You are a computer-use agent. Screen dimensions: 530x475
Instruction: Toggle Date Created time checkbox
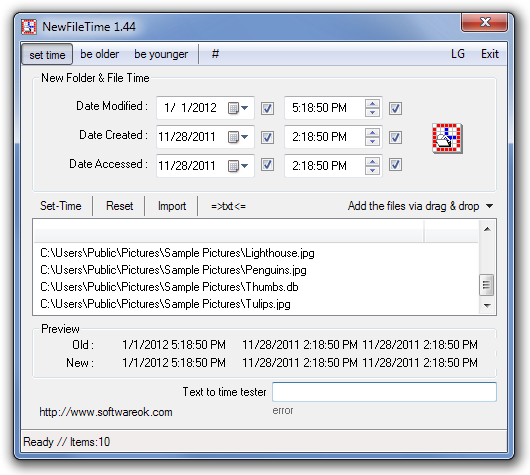tap(395, 137)
